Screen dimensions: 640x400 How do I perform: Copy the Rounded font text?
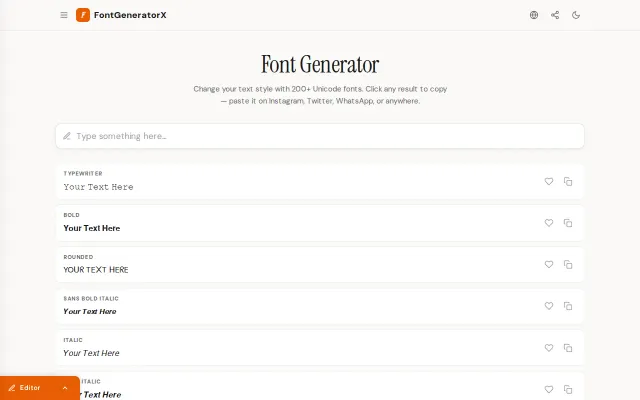click(568, 264)
